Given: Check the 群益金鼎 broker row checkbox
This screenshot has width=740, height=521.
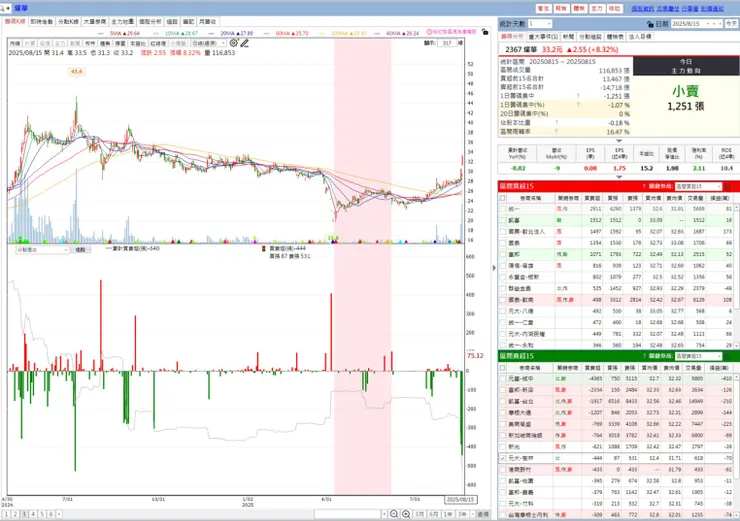Looking at the screenshot, I should click(x=503, y=288).
